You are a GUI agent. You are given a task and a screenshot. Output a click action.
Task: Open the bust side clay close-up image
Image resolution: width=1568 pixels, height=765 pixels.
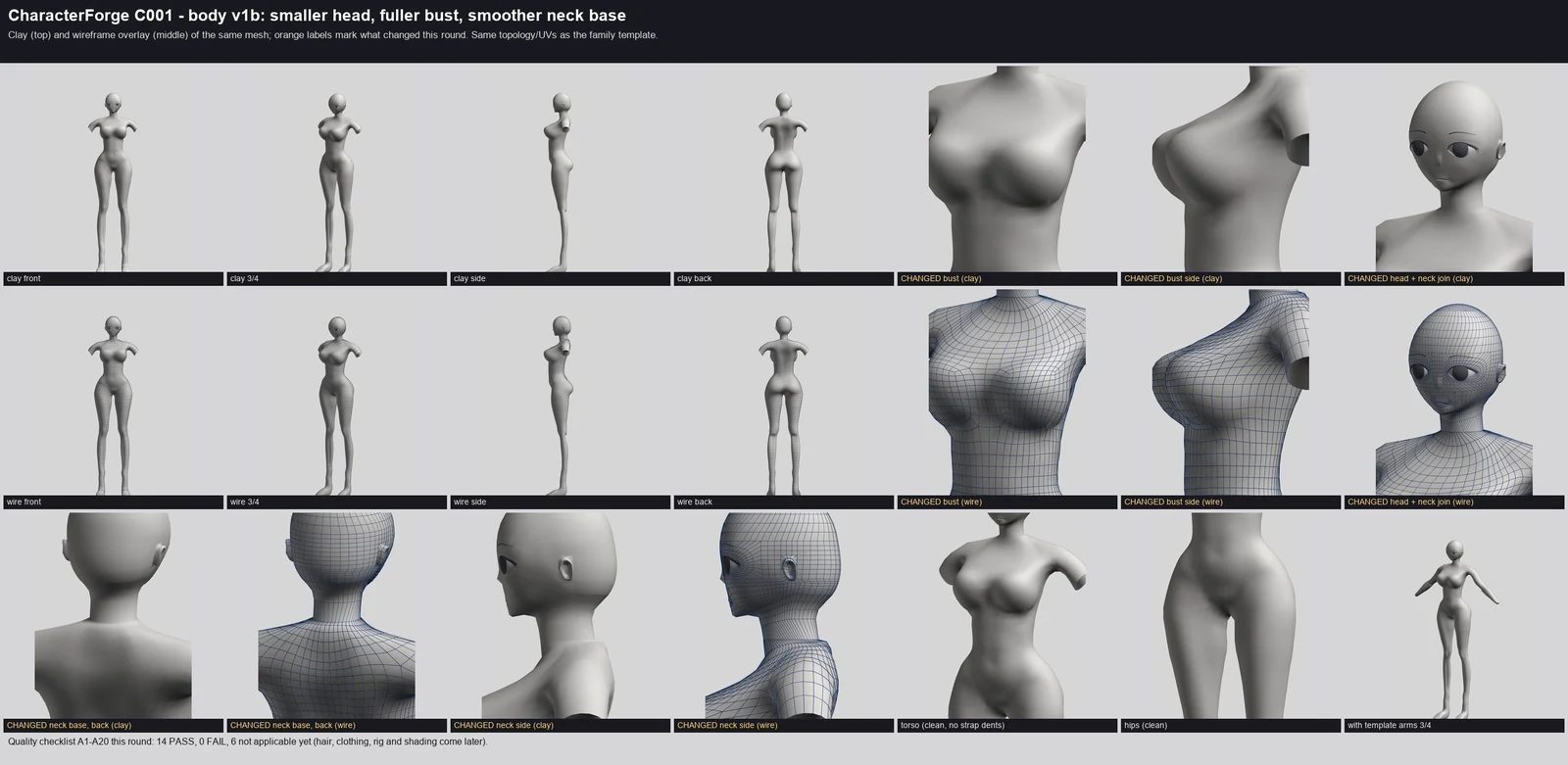[1231, 168]
